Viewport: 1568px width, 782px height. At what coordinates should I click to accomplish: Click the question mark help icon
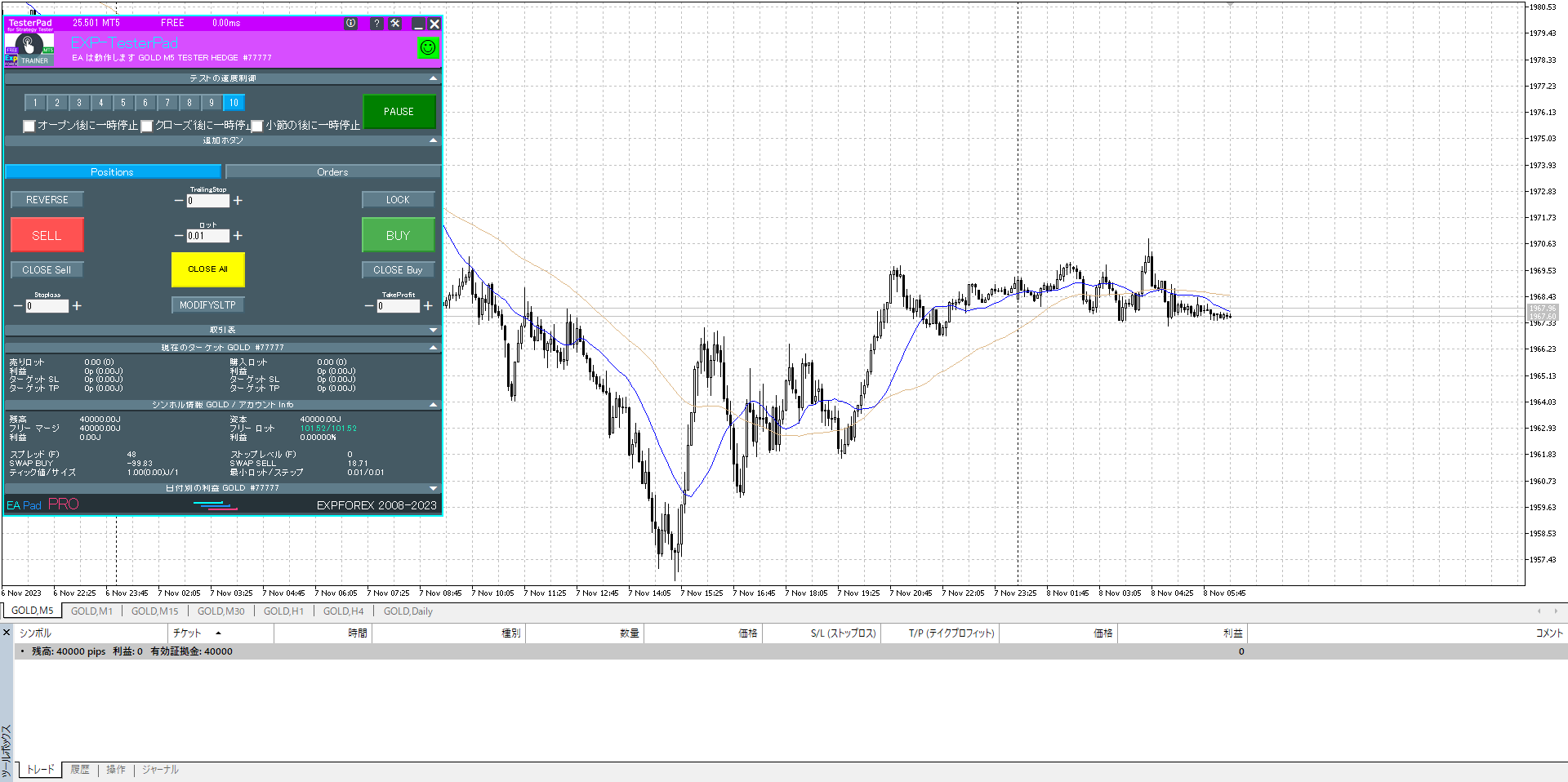pyautogui.click(x=376, y=24)
